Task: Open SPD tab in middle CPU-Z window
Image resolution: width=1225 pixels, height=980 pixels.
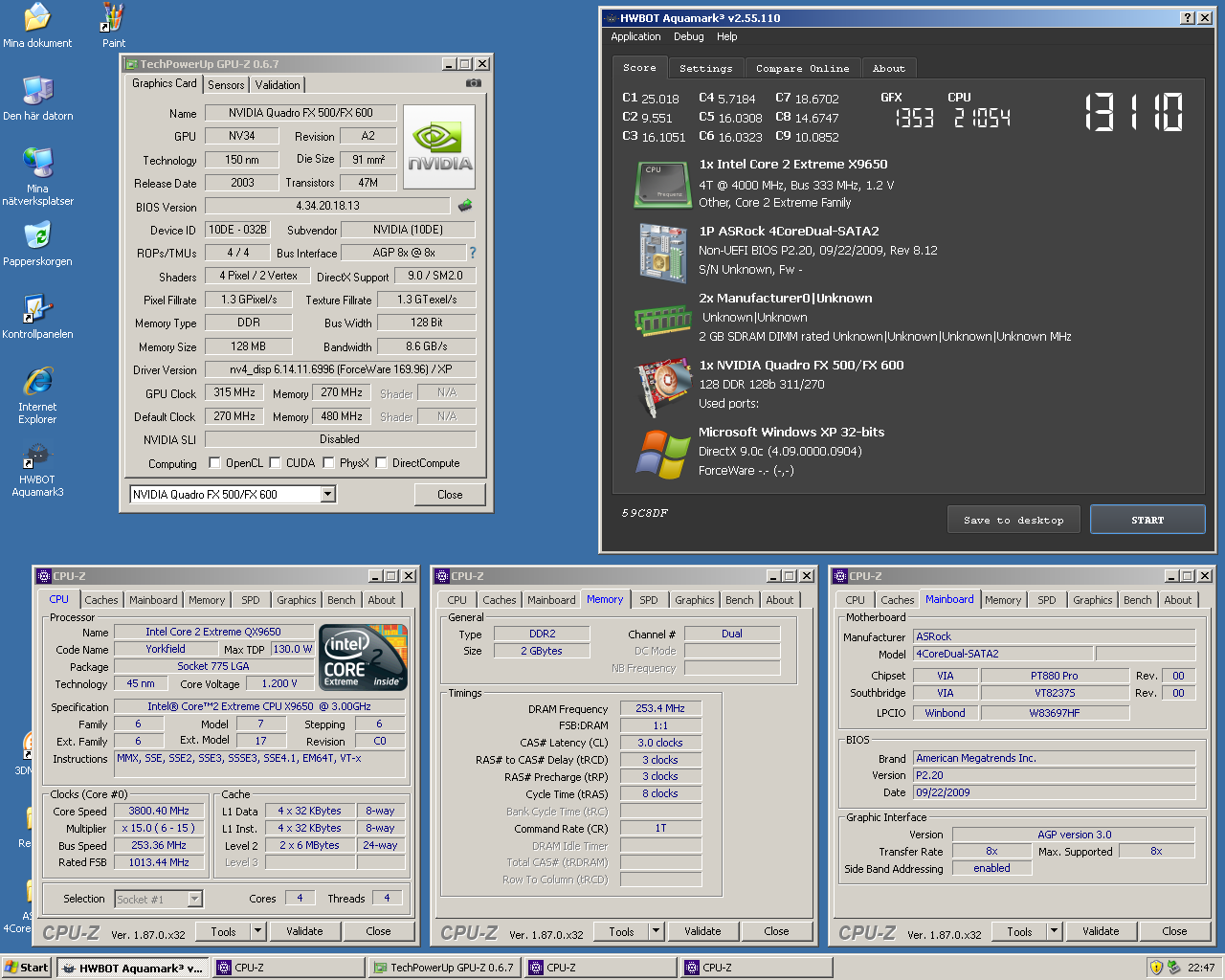Action: point(649,600)
